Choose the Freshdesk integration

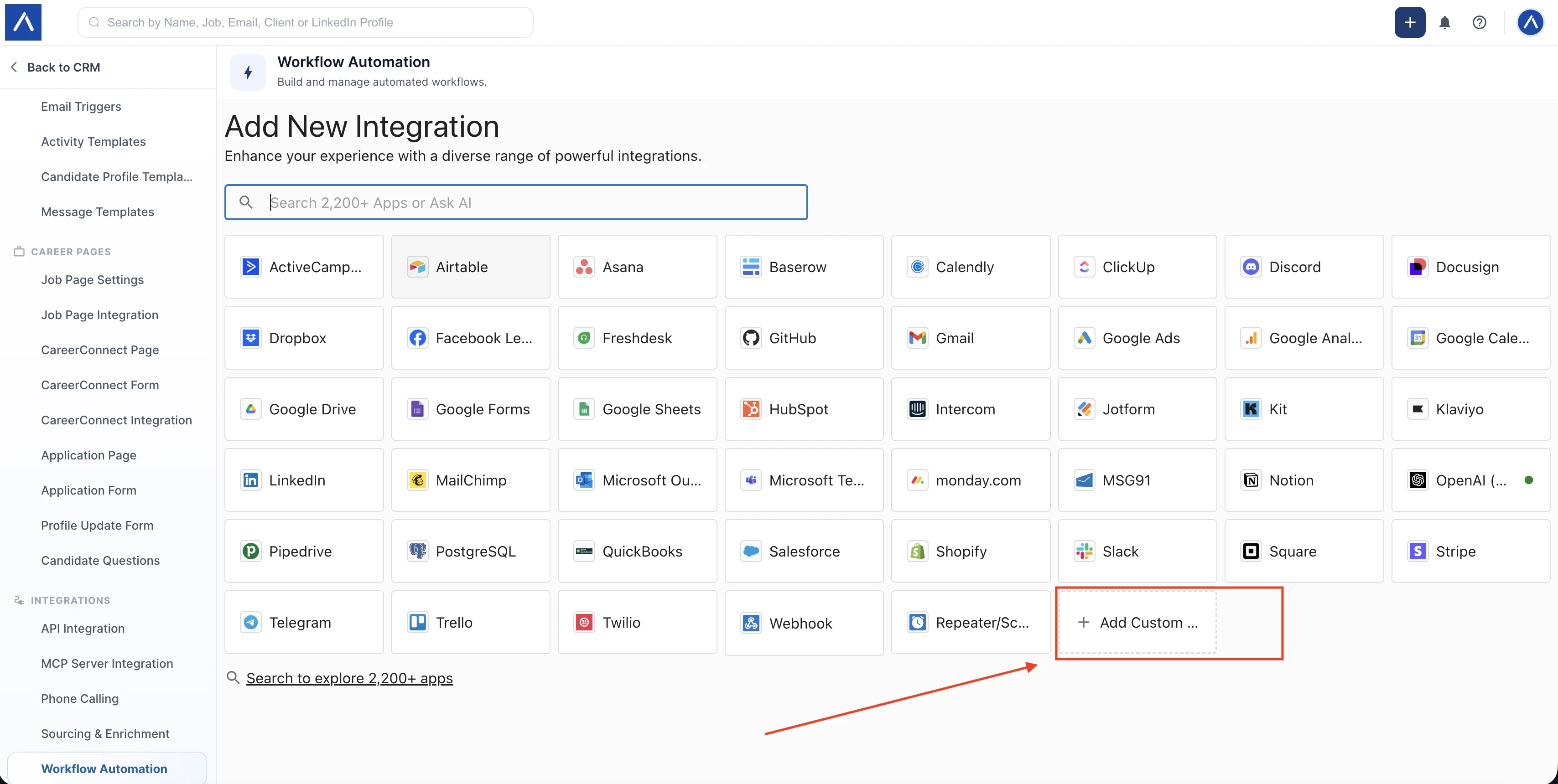coord(637,338)
